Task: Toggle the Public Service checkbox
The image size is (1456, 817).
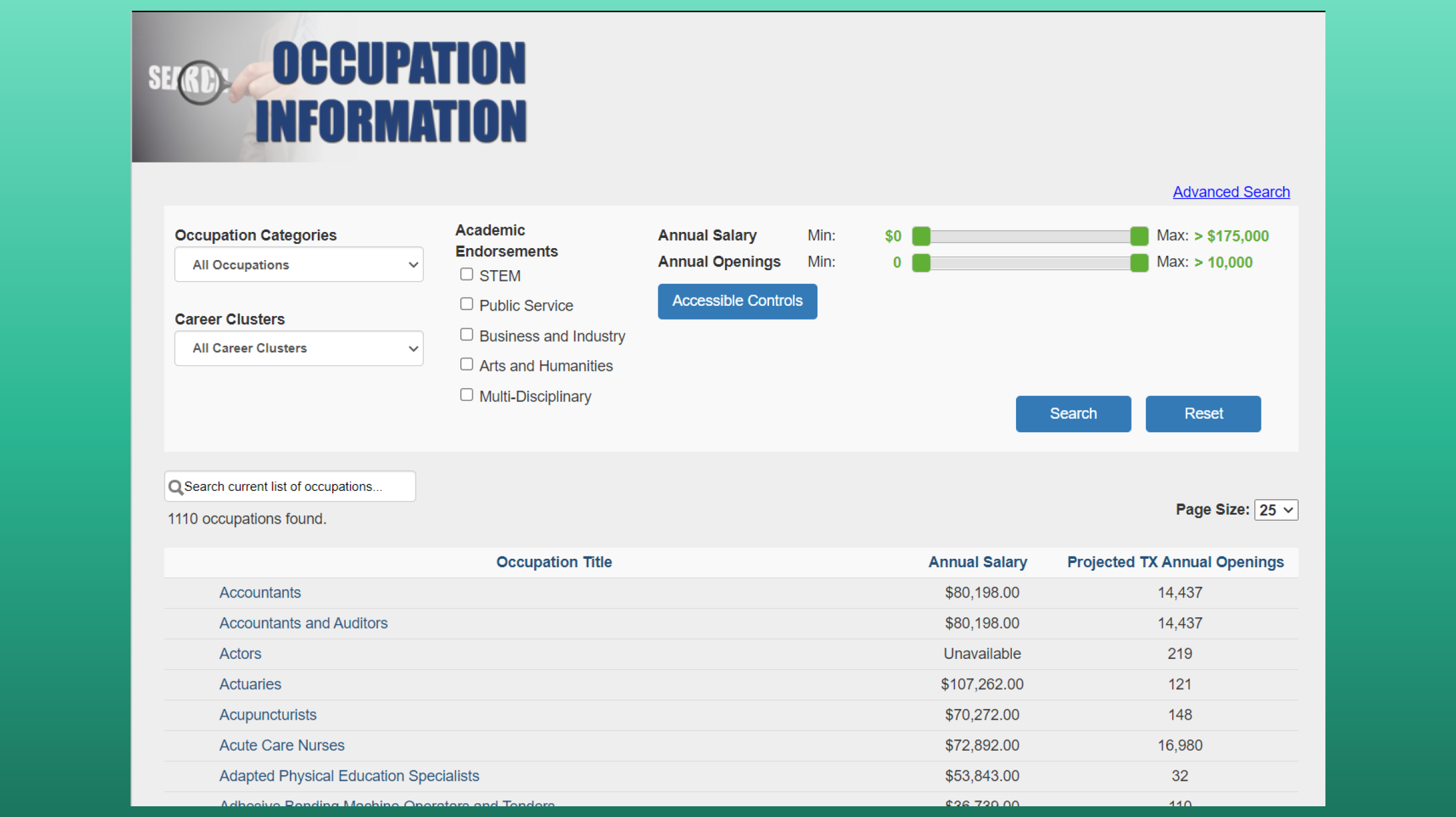Action: click(x=466, y=305)
